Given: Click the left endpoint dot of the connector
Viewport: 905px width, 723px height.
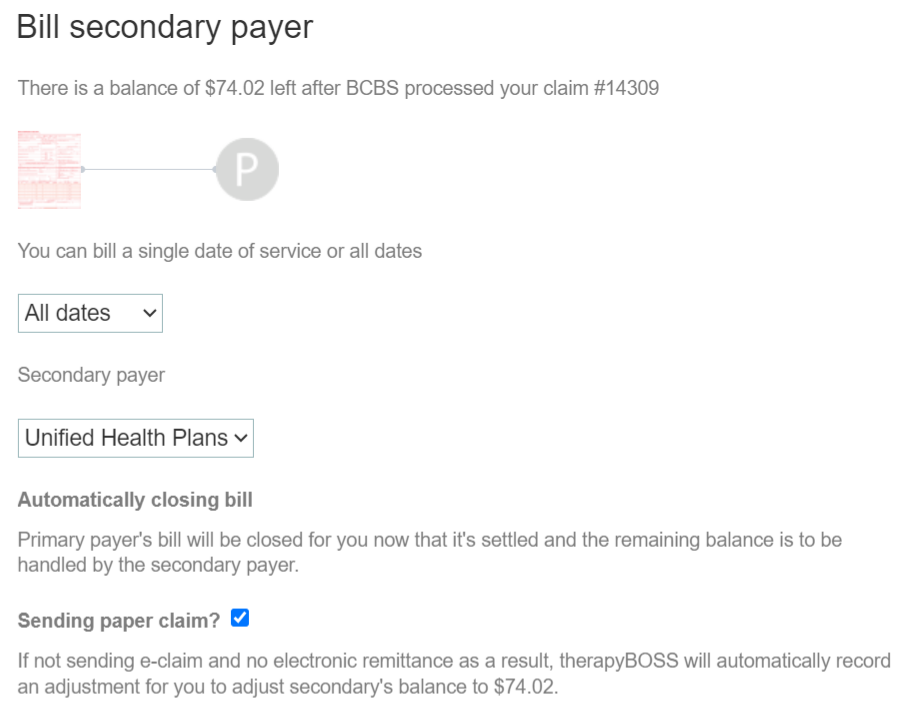Looking at the screenshot, I should tap(83, 170).
